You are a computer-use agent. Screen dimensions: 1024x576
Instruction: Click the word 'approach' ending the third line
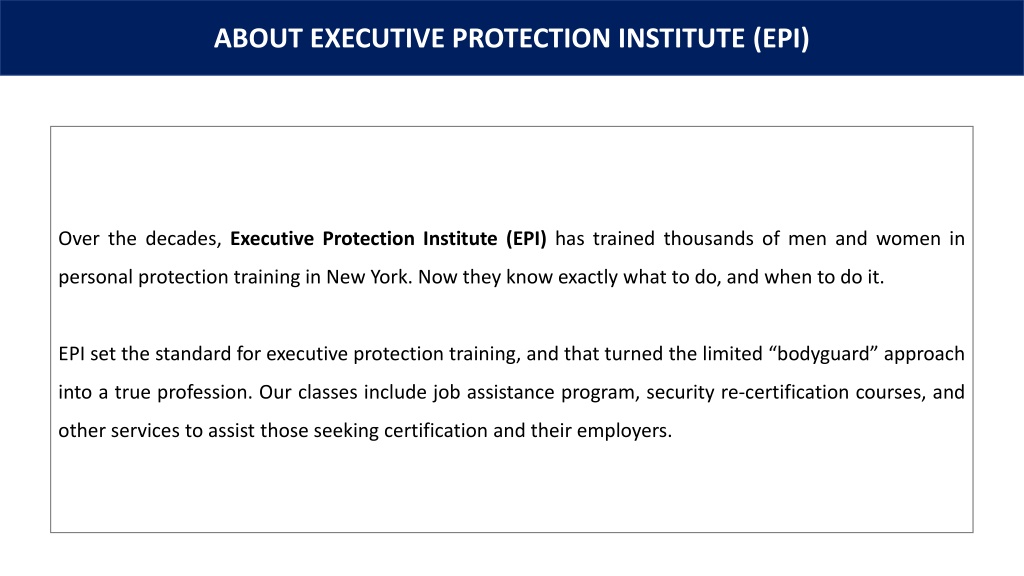coord(924,354)
